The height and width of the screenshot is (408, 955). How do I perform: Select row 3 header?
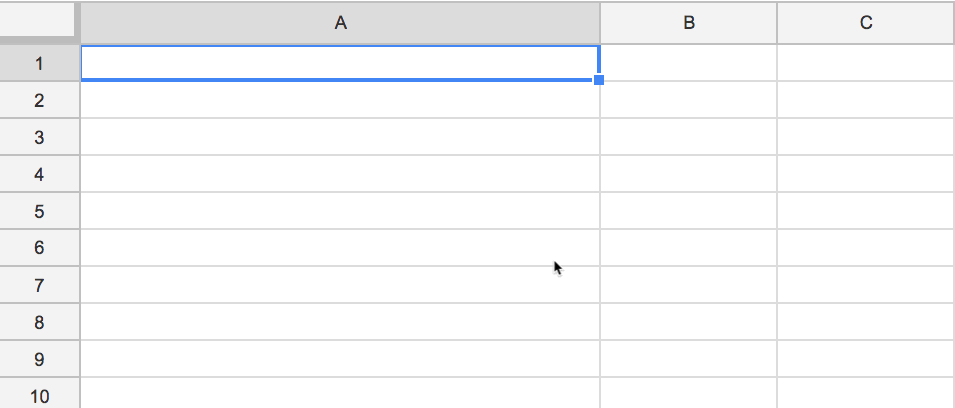39,138
